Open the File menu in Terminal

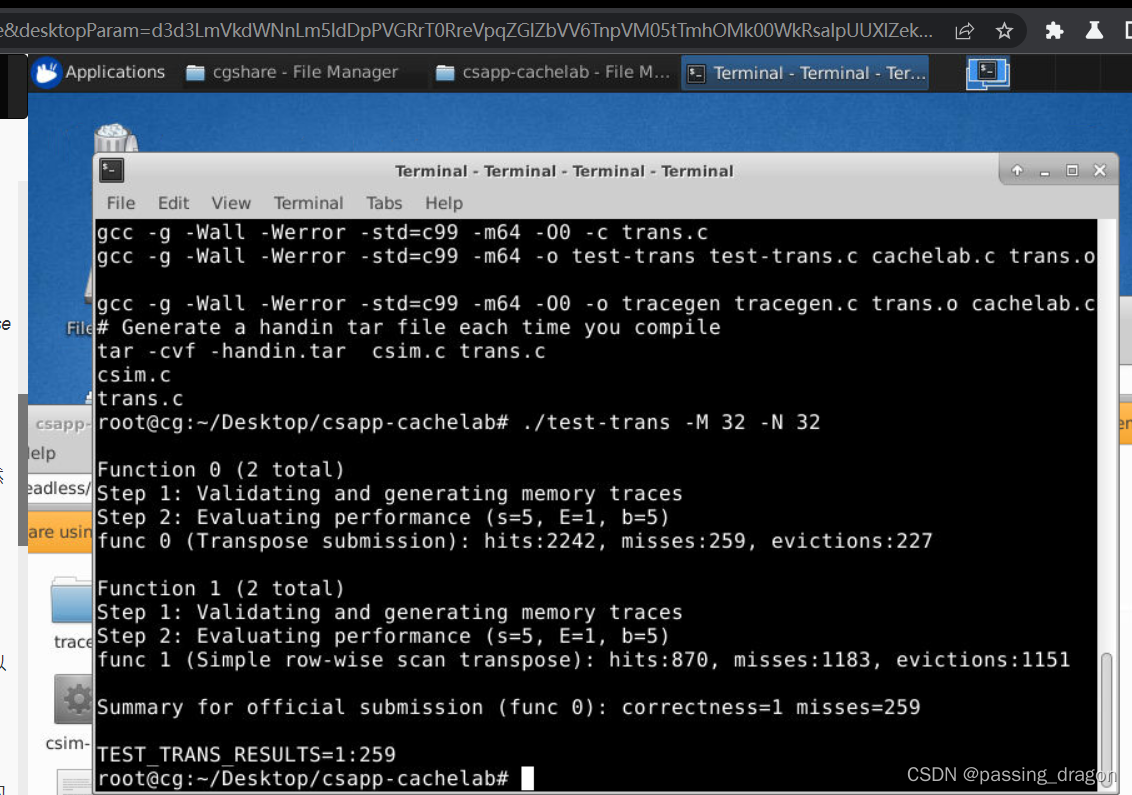[x=121, y=203]
